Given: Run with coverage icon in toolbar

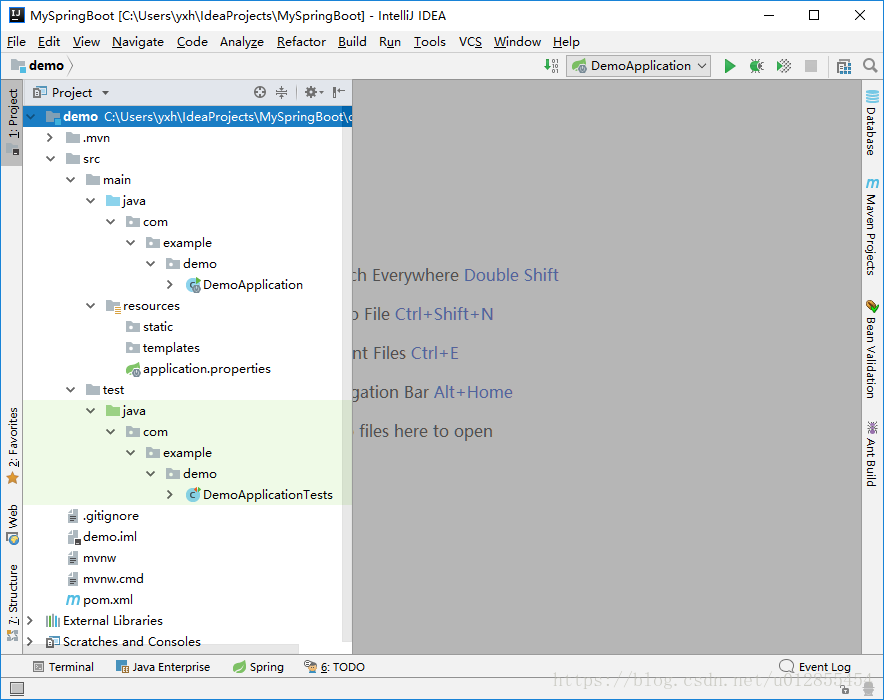Looking at the screenshot, I should coord(784,66).
